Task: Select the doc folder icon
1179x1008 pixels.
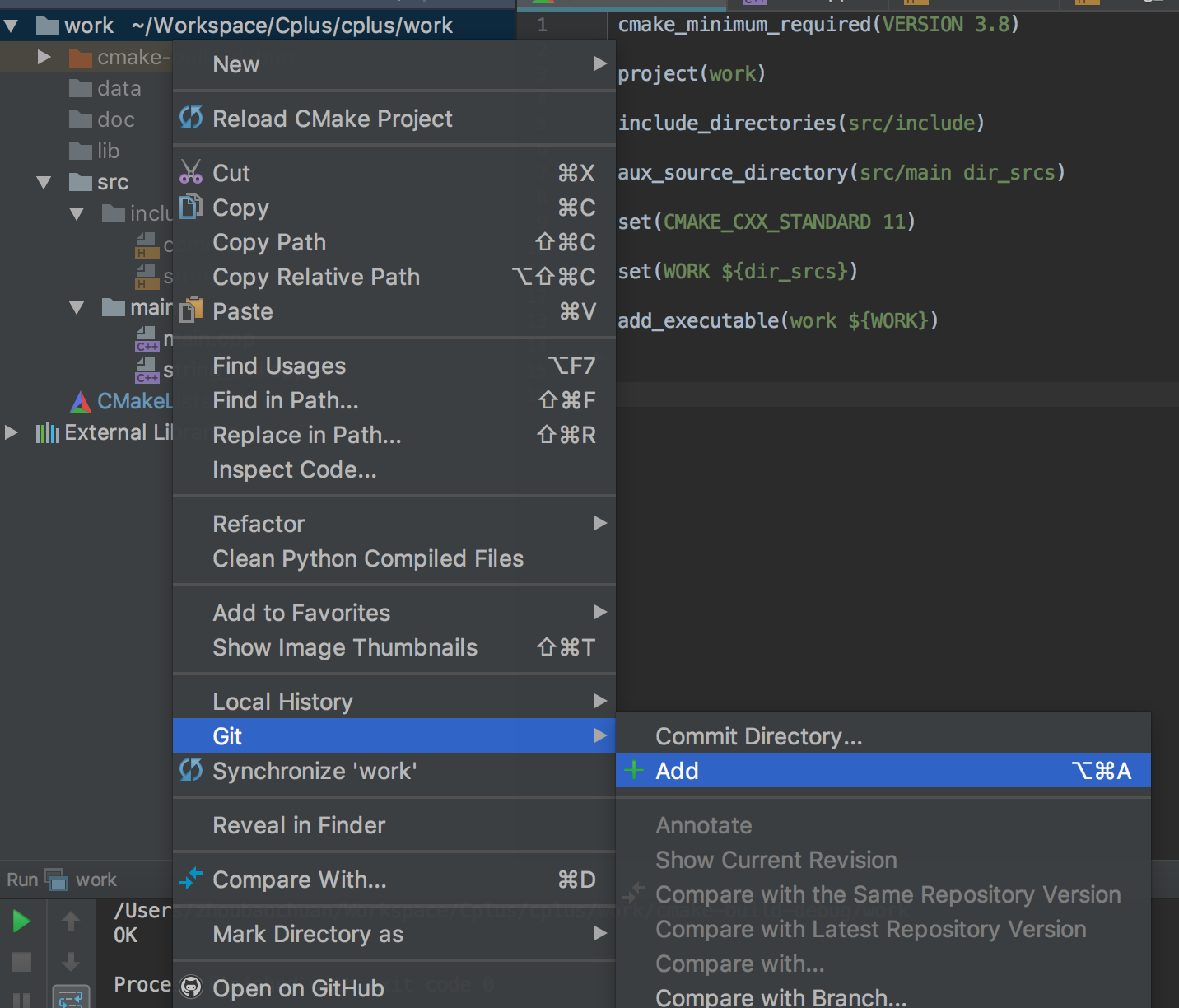Action: (81, 119)
